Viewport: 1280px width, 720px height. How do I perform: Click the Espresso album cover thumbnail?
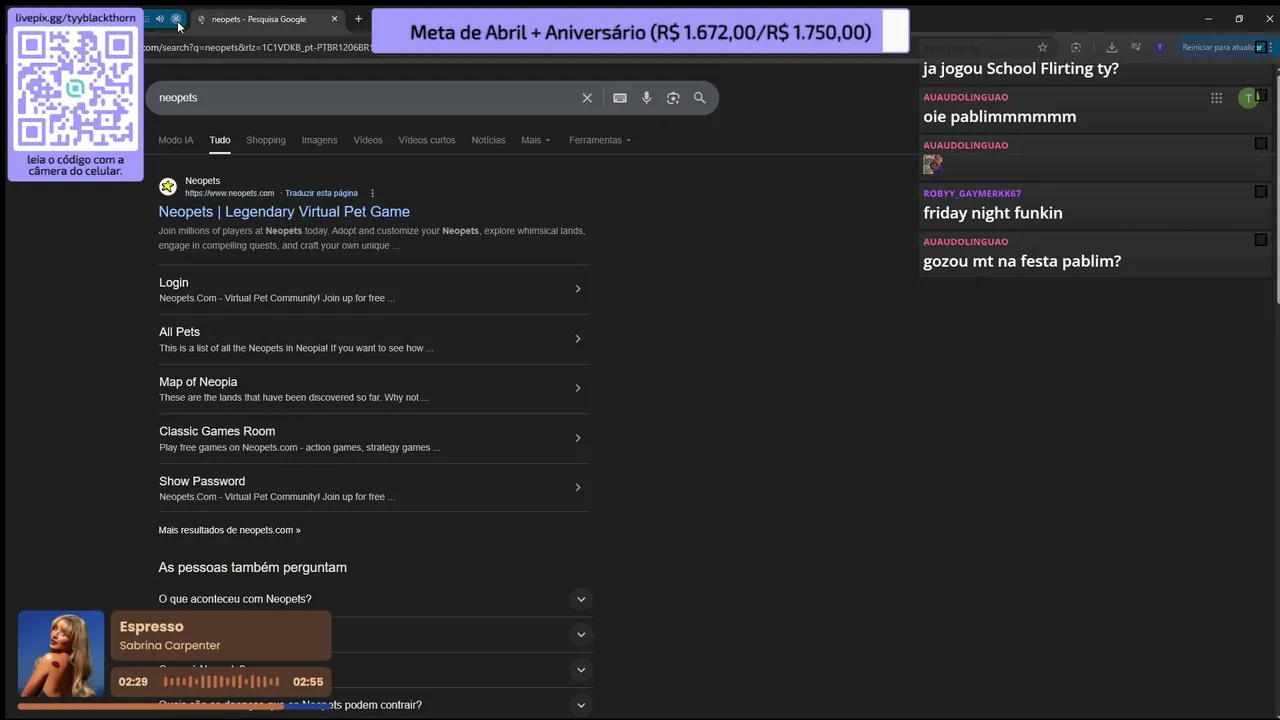coord(61,654)
